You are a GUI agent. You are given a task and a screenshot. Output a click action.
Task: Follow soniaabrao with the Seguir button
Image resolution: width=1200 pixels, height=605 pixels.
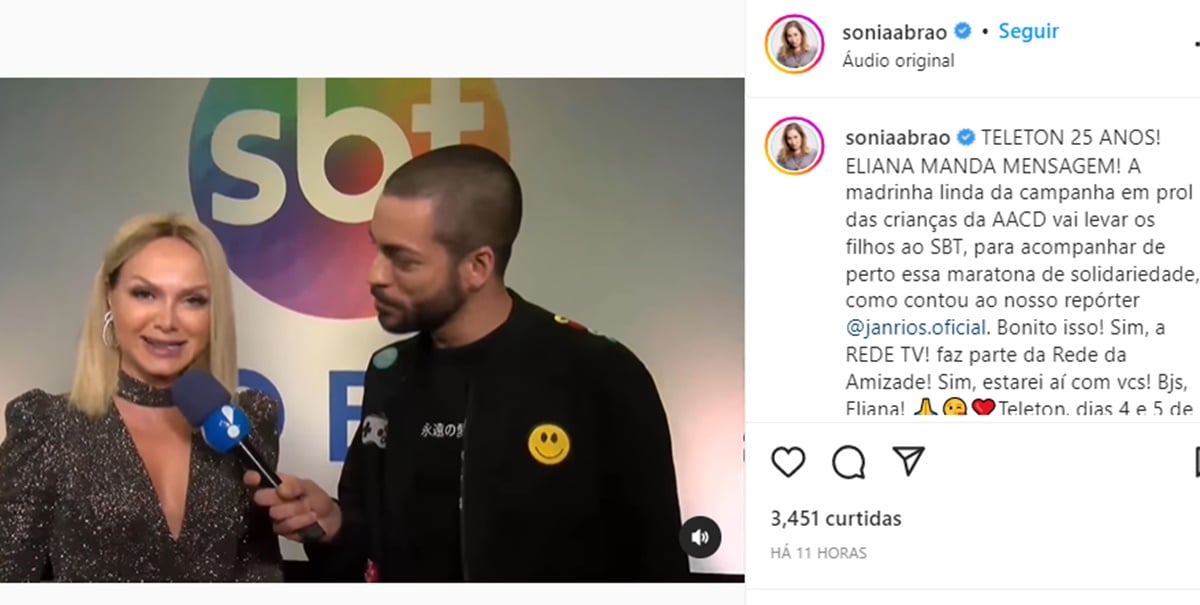tap(1028, 31)
